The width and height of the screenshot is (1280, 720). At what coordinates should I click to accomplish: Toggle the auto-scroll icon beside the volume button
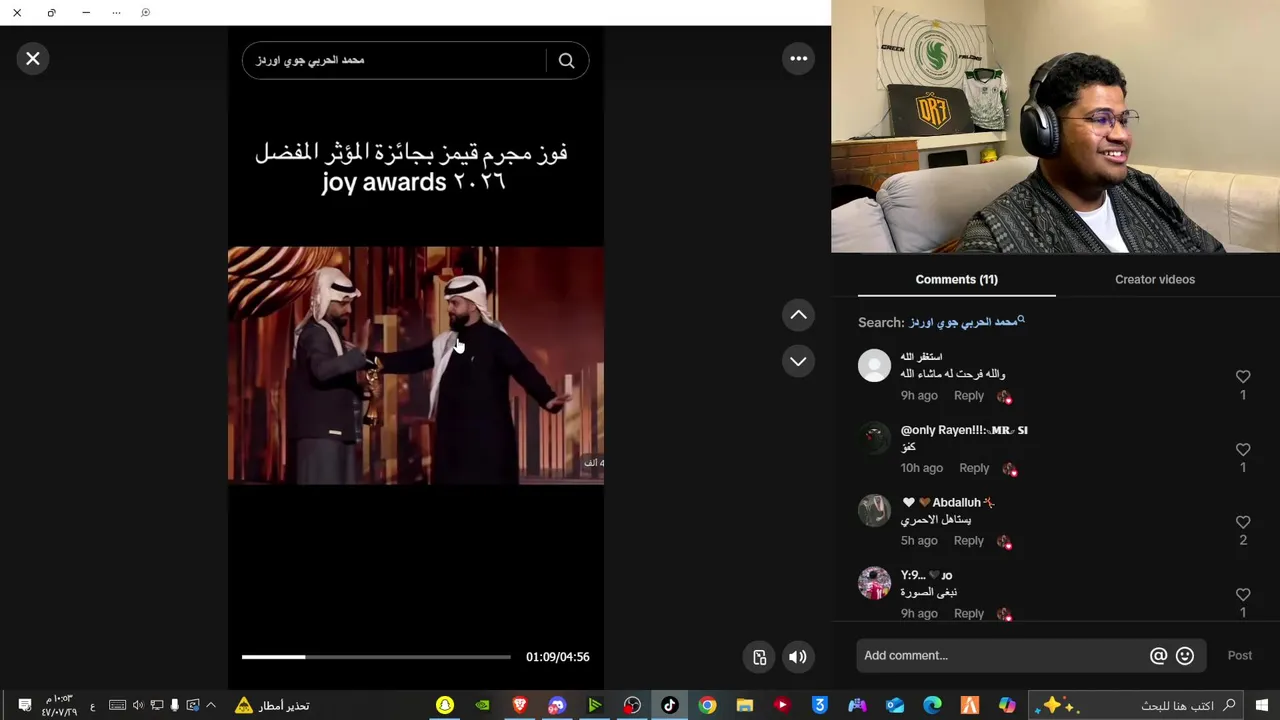tap(760, 657)
